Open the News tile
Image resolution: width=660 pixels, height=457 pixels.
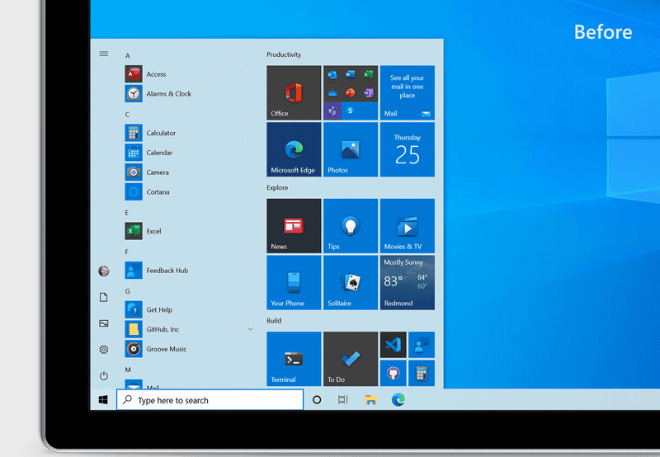[293, 226]
